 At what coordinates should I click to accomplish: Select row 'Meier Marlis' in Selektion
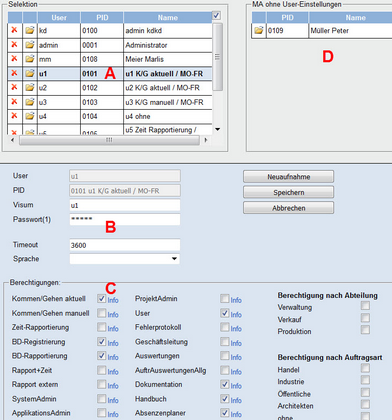(110, 59)
